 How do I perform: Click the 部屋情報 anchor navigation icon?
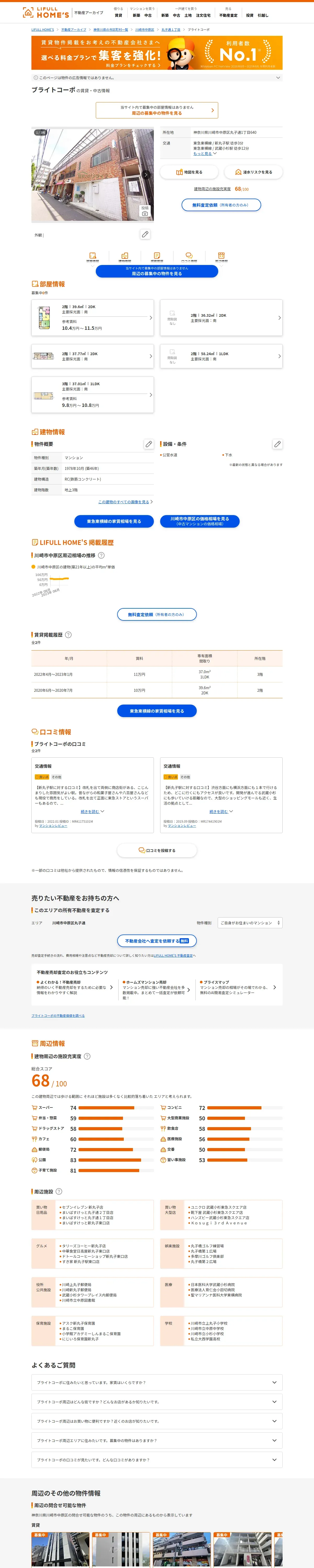click(x=93, y=256)
